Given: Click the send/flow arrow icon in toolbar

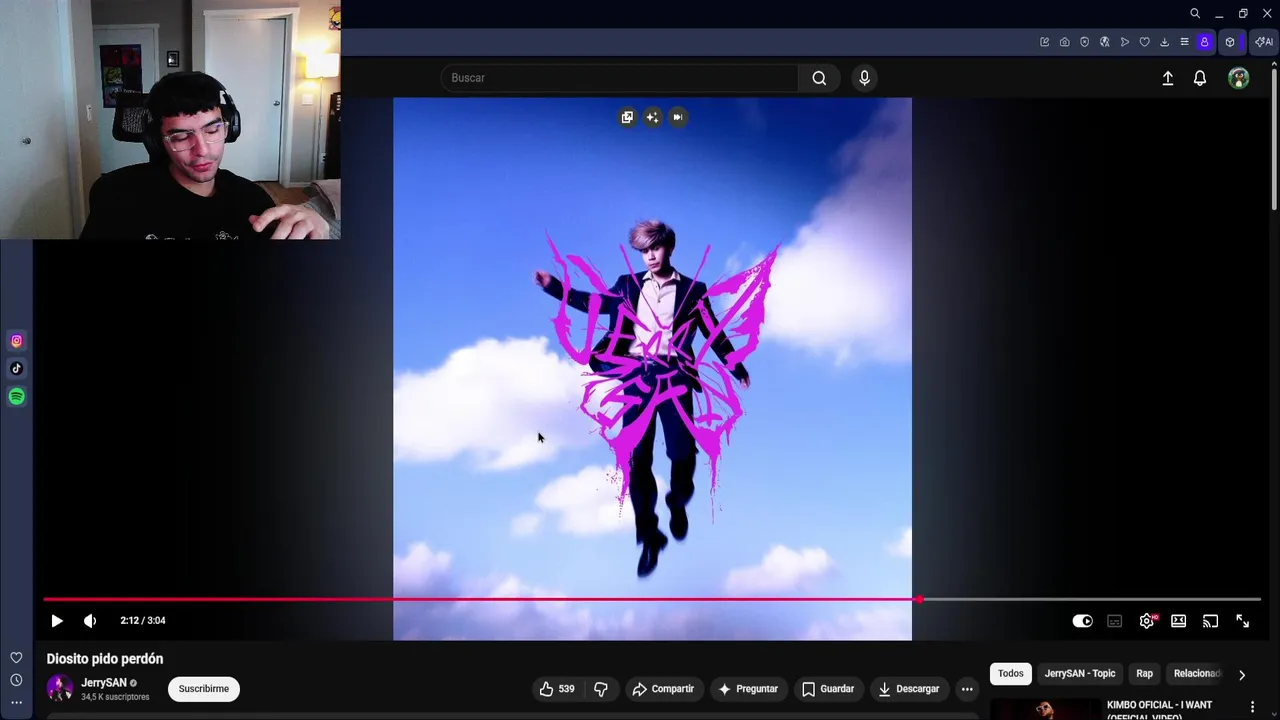Looking at the screenshot, I should [x=1124, y=42].
